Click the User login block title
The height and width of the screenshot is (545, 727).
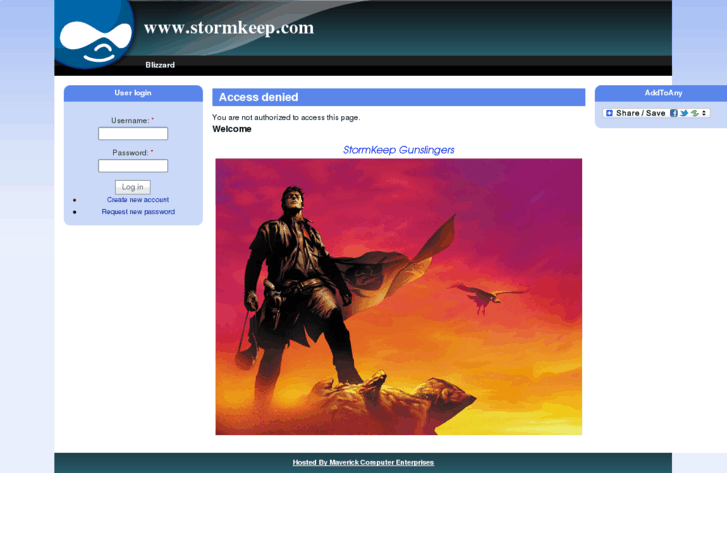pos(133,93)
